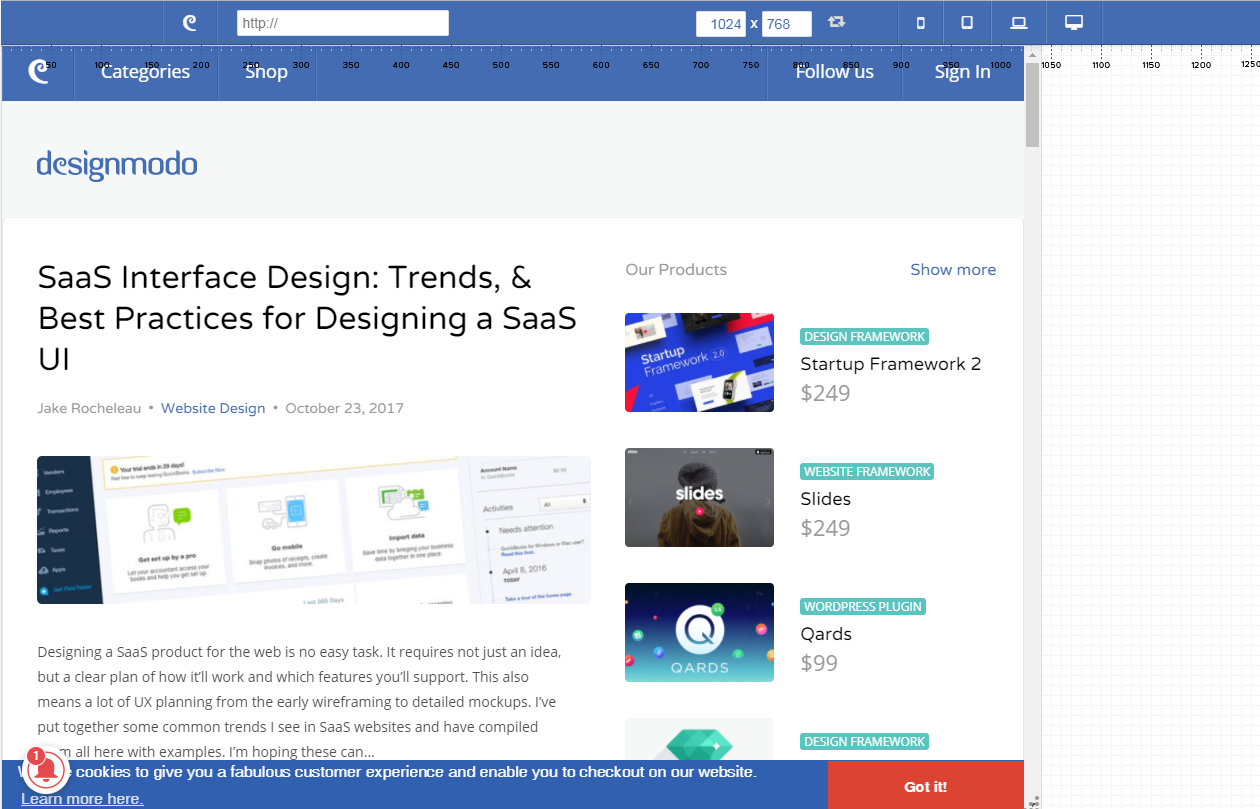Screen dimensions: 1260x809
Task: Select the laptop device preview icon
Action: 1019,23
